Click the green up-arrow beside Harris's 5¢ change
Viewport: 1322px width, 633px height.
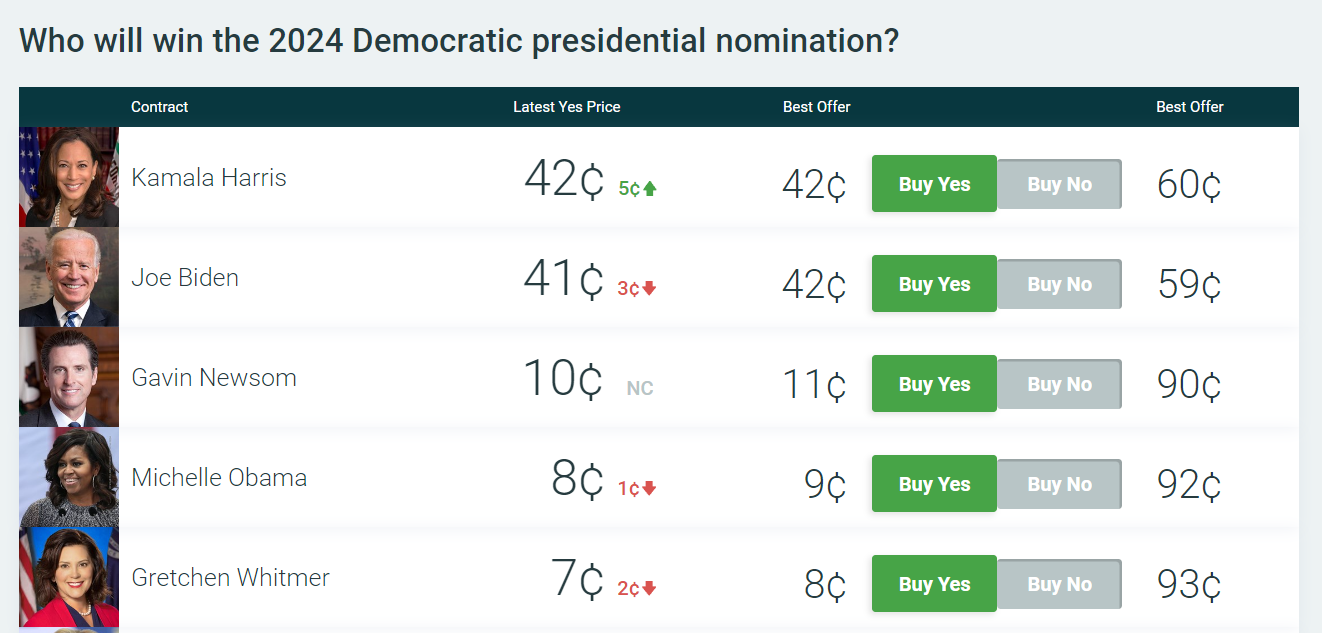[650, 188]
